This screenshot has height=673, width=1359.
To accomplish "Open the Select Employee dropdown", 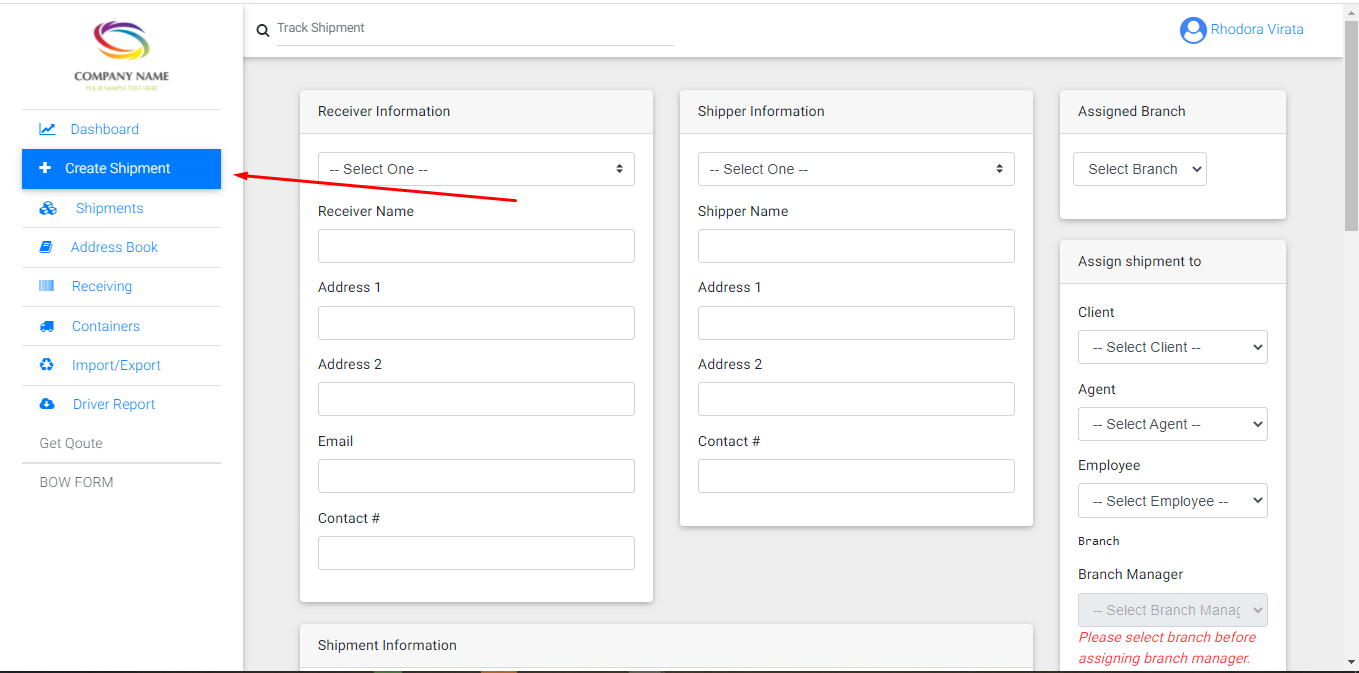I will click(1172, 501).
